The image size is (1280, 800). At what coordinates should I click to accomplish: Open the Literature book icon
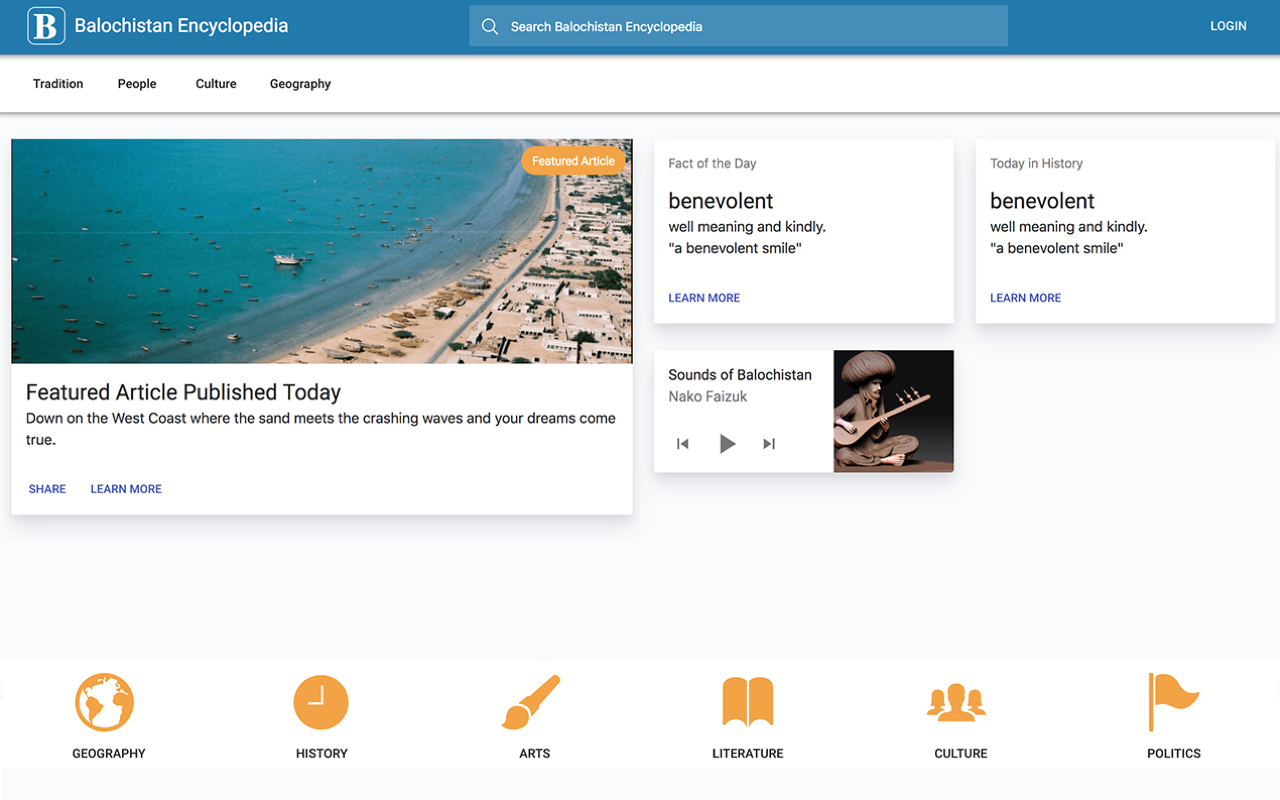747,702
